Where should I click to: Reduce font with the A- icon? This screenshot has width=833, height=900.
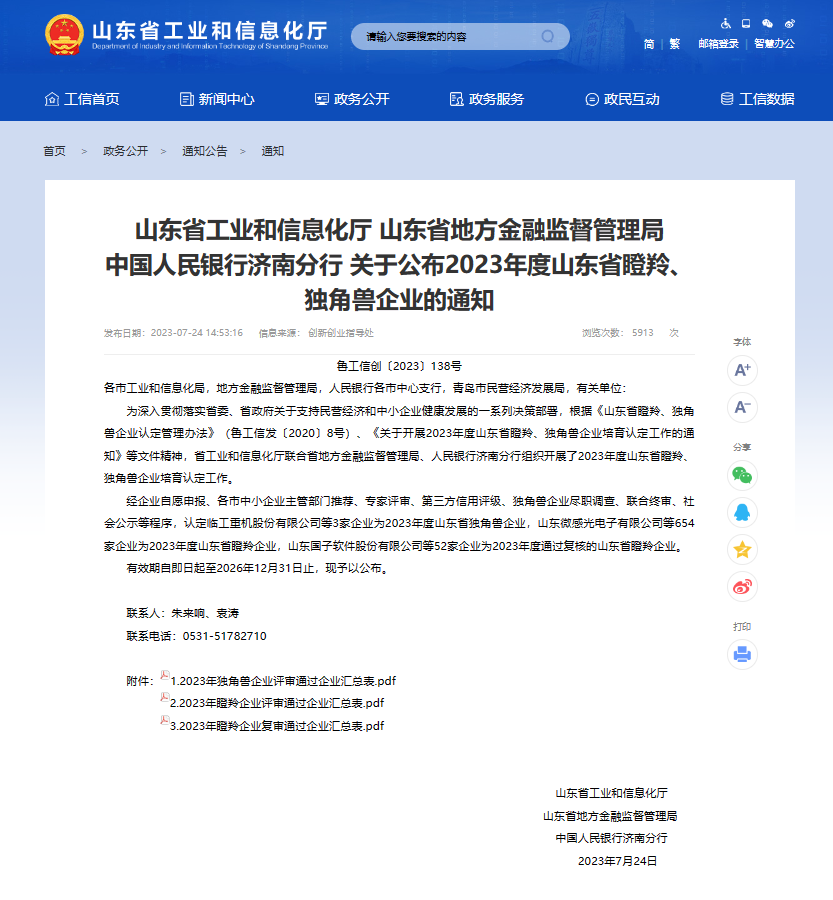741,408
